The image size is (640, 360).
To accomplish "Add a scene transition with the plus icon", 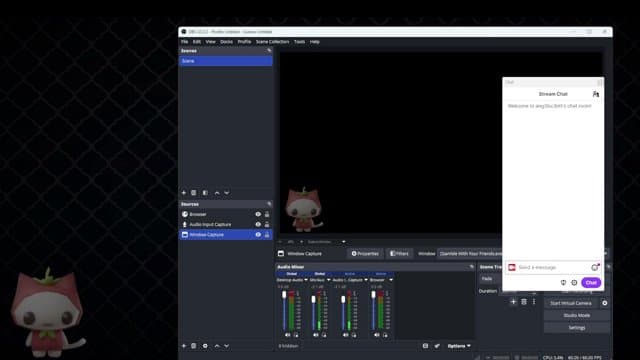I will 513,302.
